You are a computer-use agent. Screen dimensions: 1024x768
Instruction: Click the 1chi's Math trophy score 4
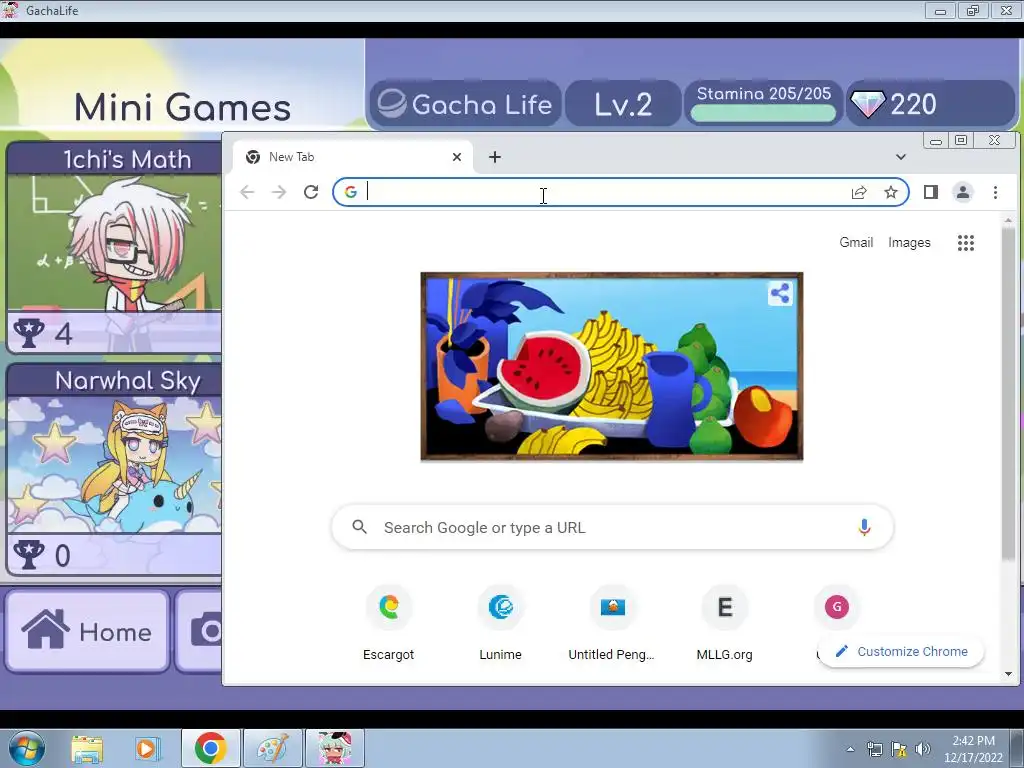44,334
